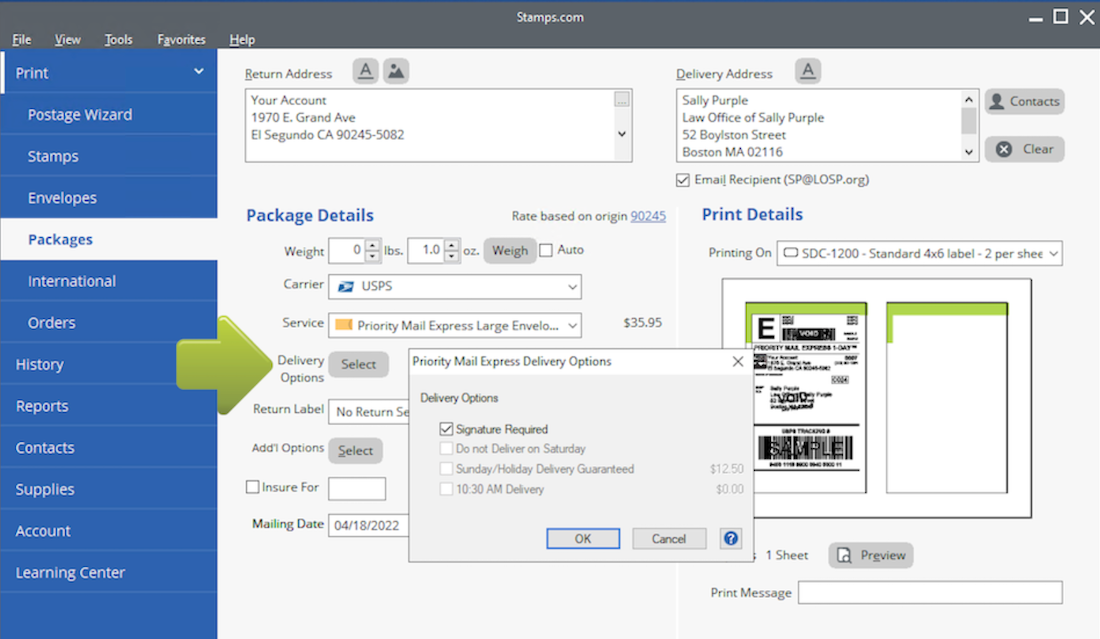Click the Delivery Address font formatting icon

tap(808, 71)
